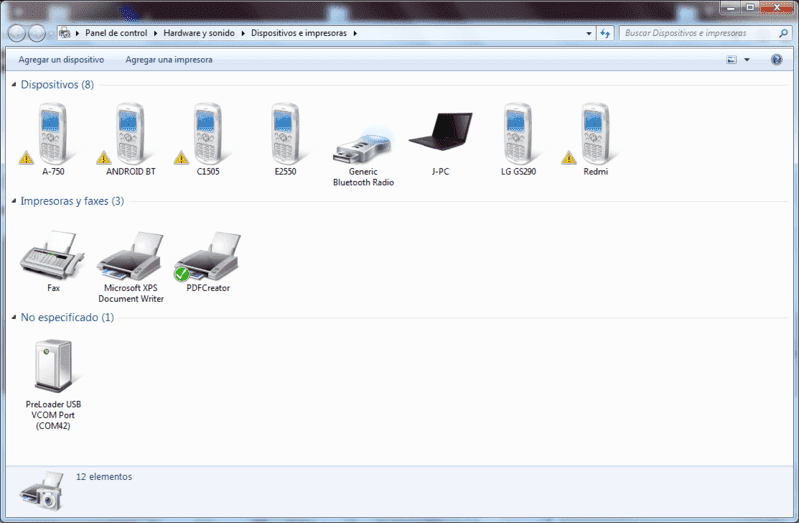799x523 pixels.
Task: Open the address bar history dropdown
Action: pos(589,33)
